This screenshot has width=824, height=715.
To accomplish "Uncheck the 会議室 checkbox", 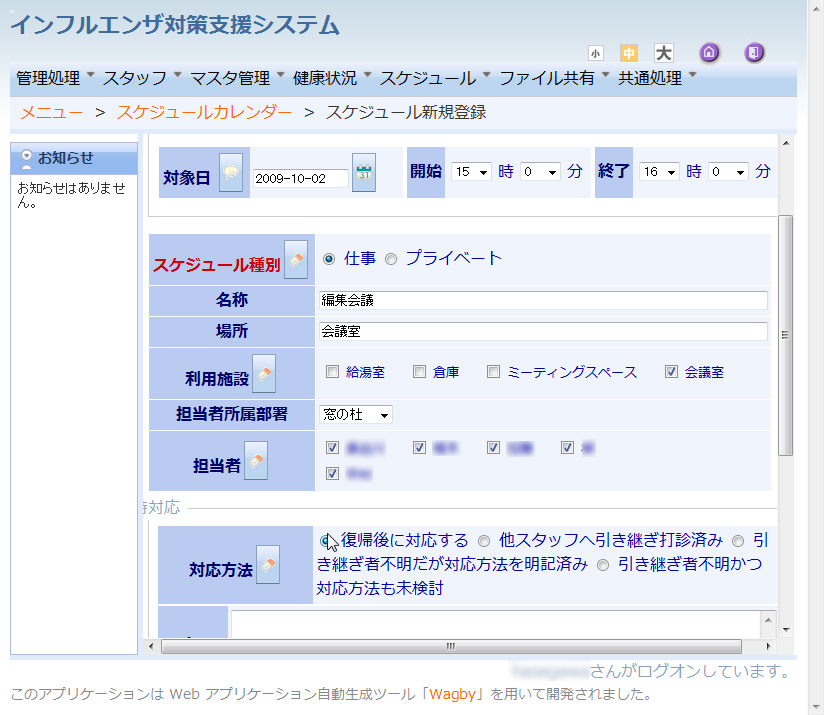I will coord(670,372).
